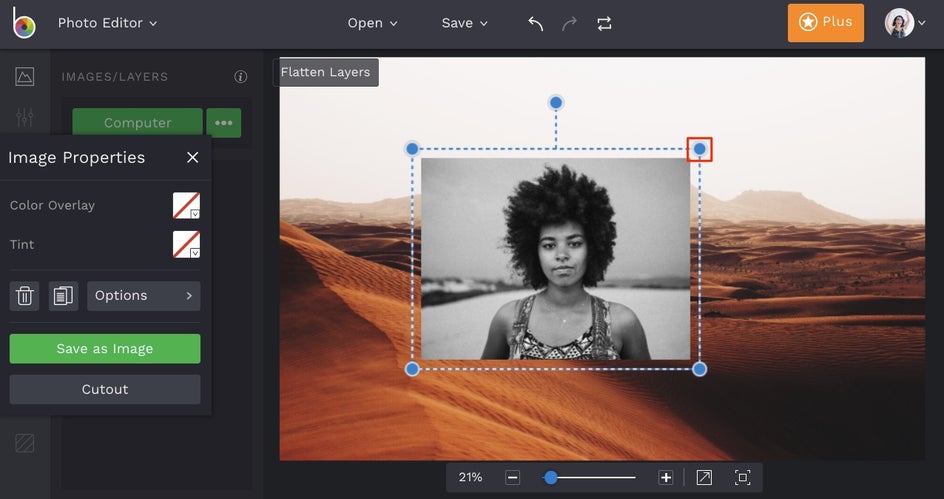Click the zoom in plus icon
The height and width of the screenshot is (499, 944).
666,478
